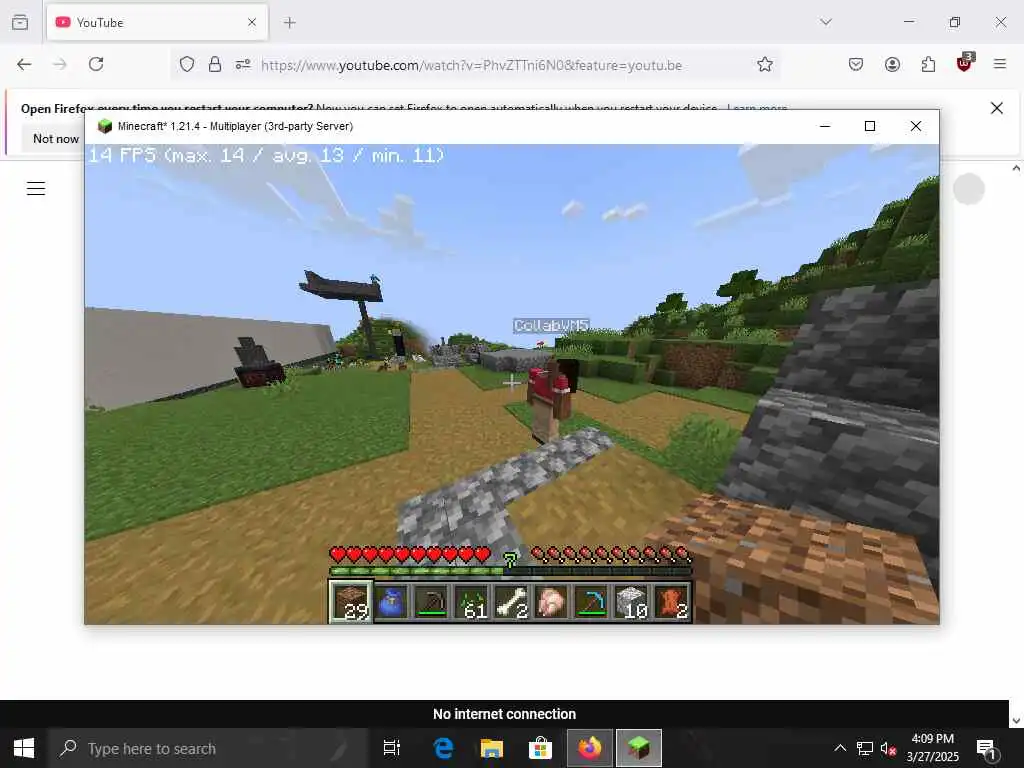Open Firefox View in the tab bar
Viewport: 1024px width, 768px height.
[20, 22]
